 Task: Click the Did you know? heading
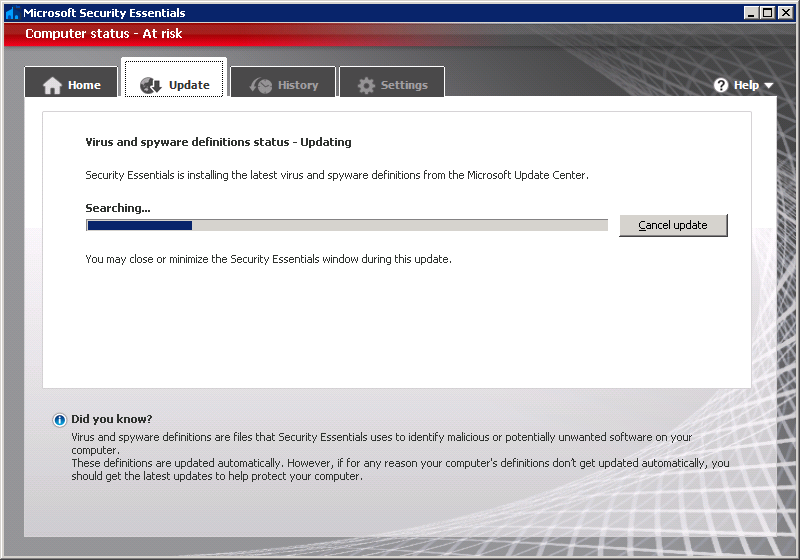pyautogui.click(x=112, y=419)
